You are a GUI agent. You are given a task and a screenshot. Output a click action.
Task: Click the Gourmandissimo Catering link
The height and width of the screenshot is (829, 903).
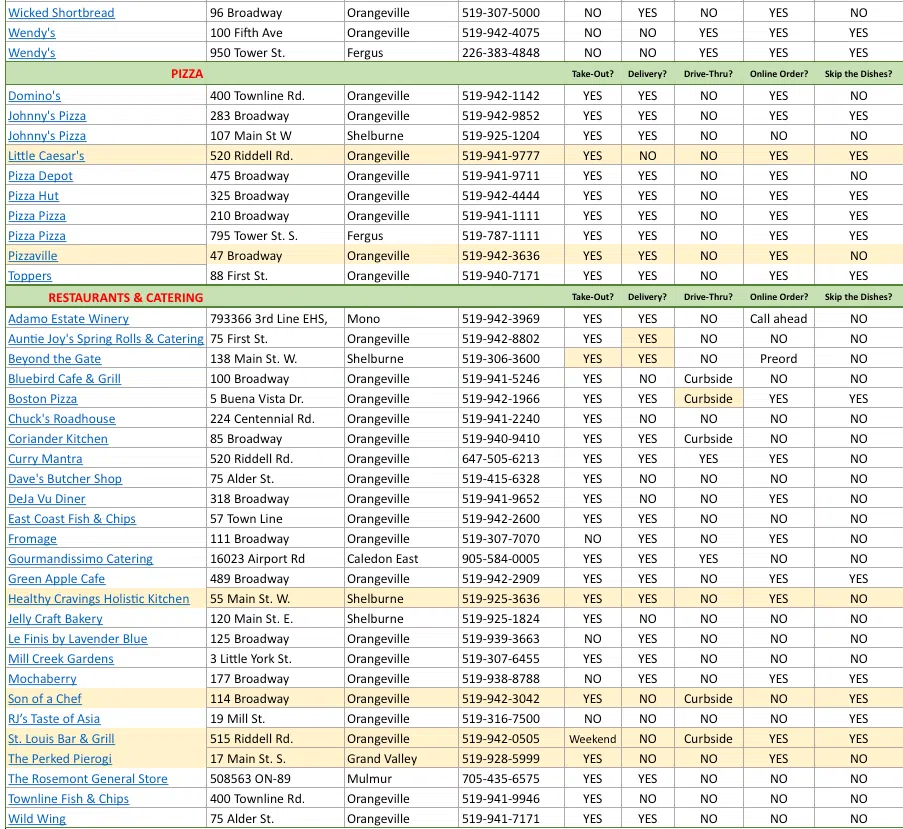[80, 559]
